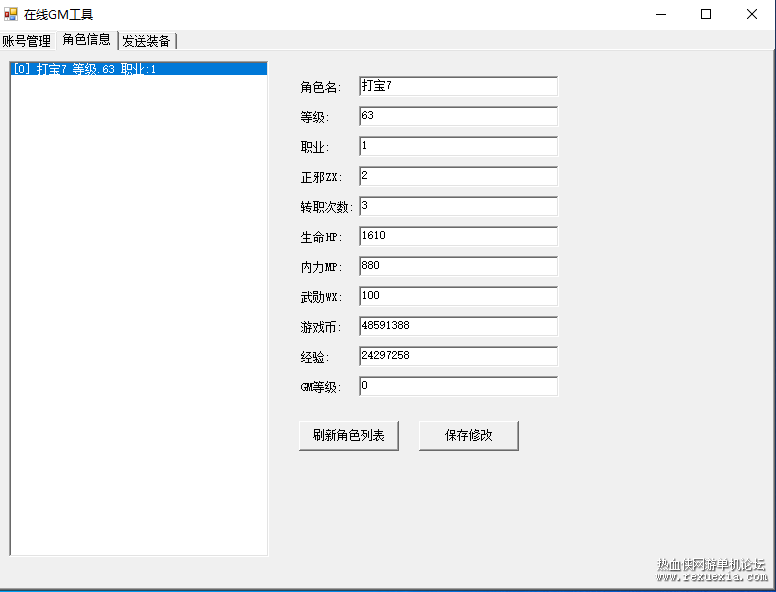Click the 角色名: label
This screenshot has width=776, height=592.
point(321,88)
